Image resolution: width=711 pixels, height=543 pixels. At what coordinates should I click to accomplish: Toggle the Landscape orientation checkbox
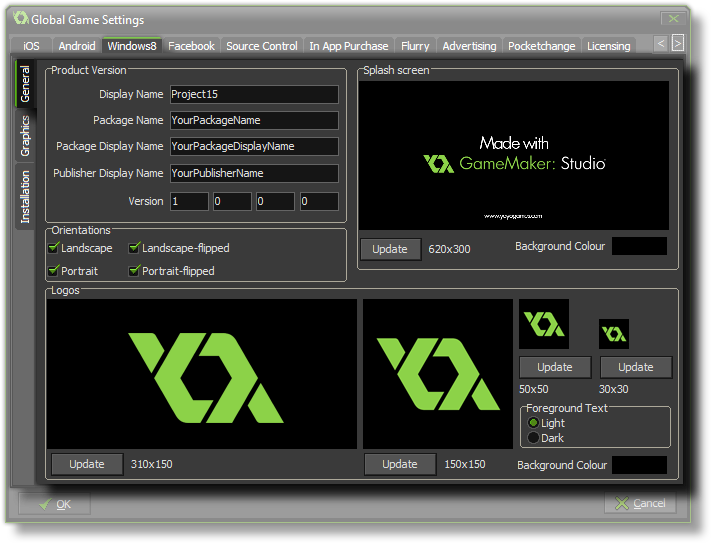pos(54,248)
